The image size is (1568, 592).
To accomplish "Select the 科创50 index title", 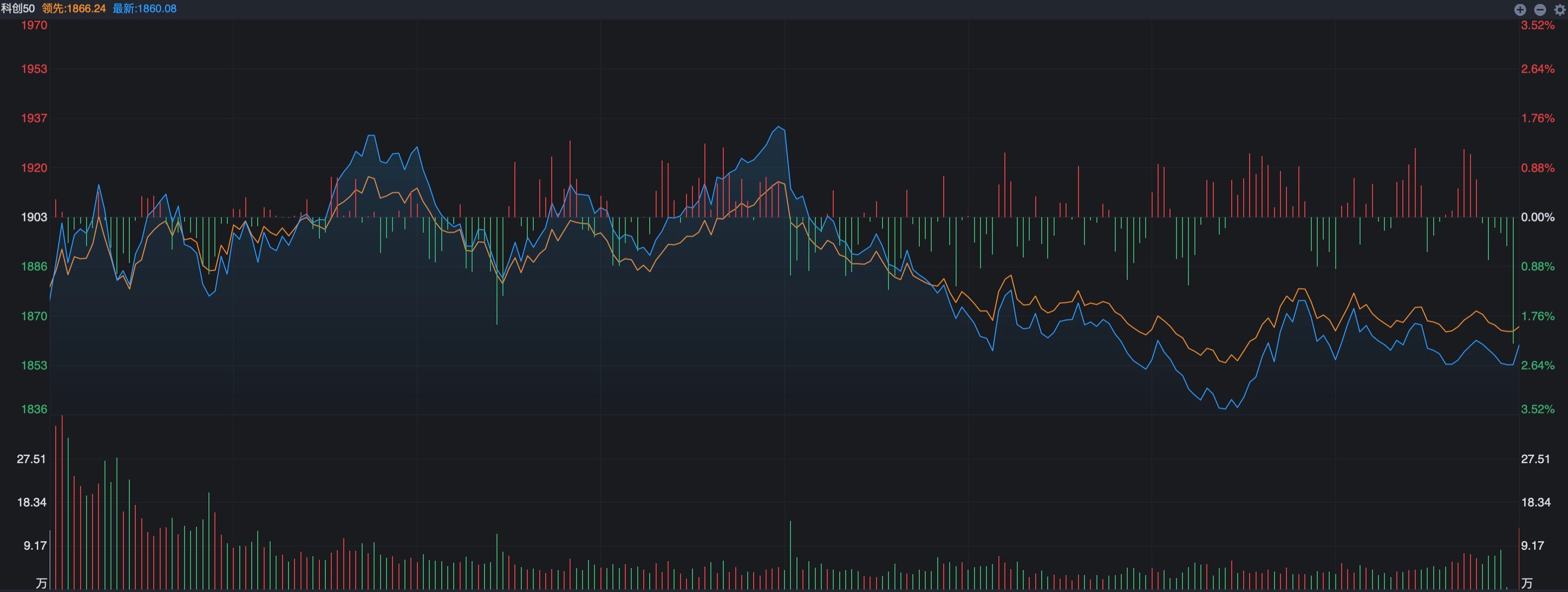I will pyautogui.click(x=18, y=8).
